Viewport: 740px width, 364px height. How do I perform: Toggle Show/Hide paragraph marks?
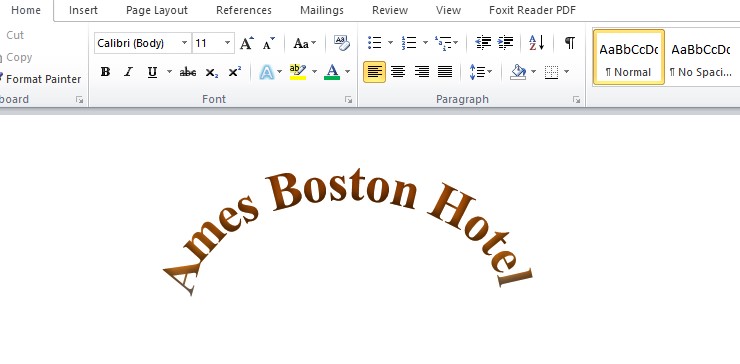(570, 43)
